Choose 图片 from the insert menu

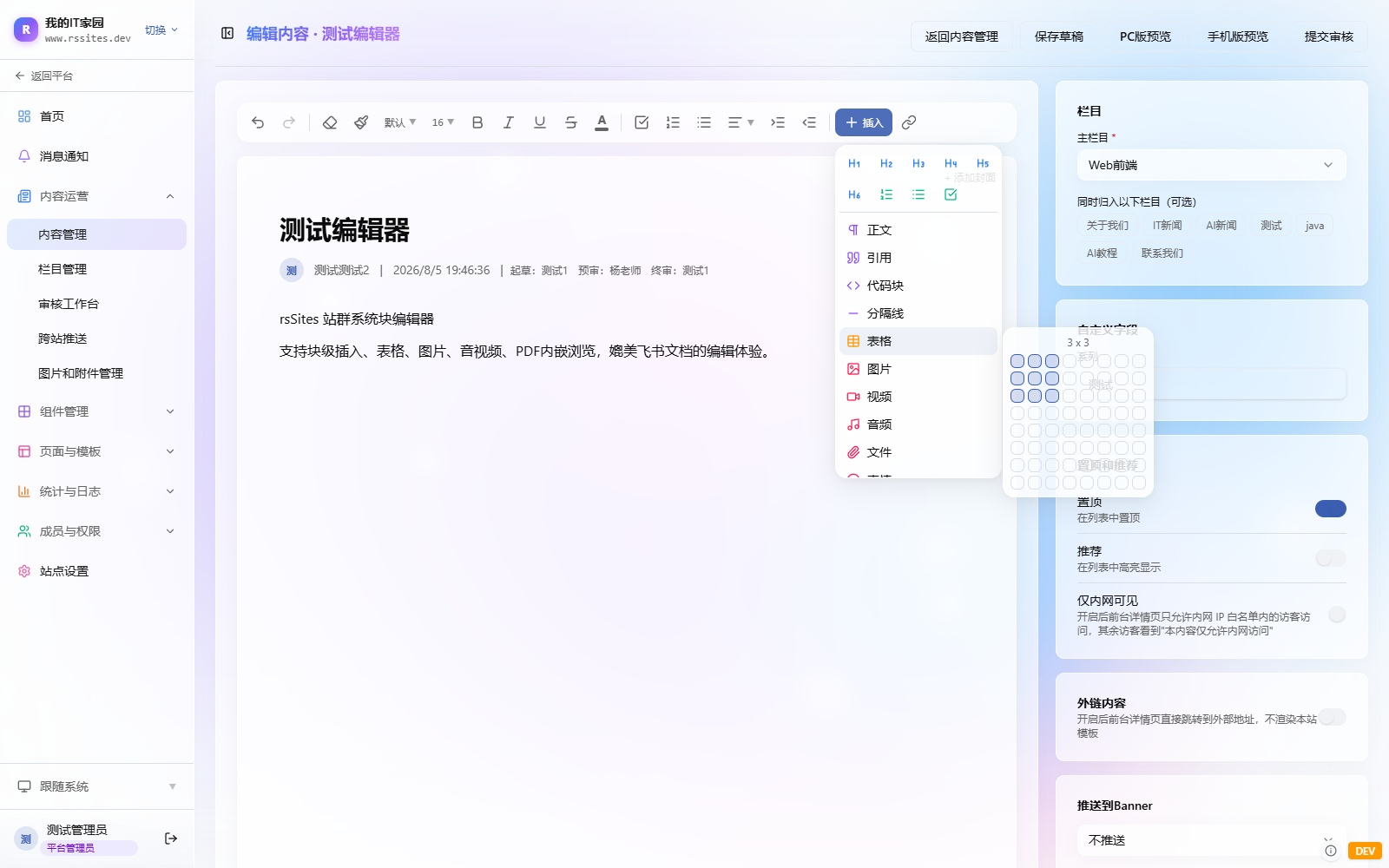coord(918,369)
